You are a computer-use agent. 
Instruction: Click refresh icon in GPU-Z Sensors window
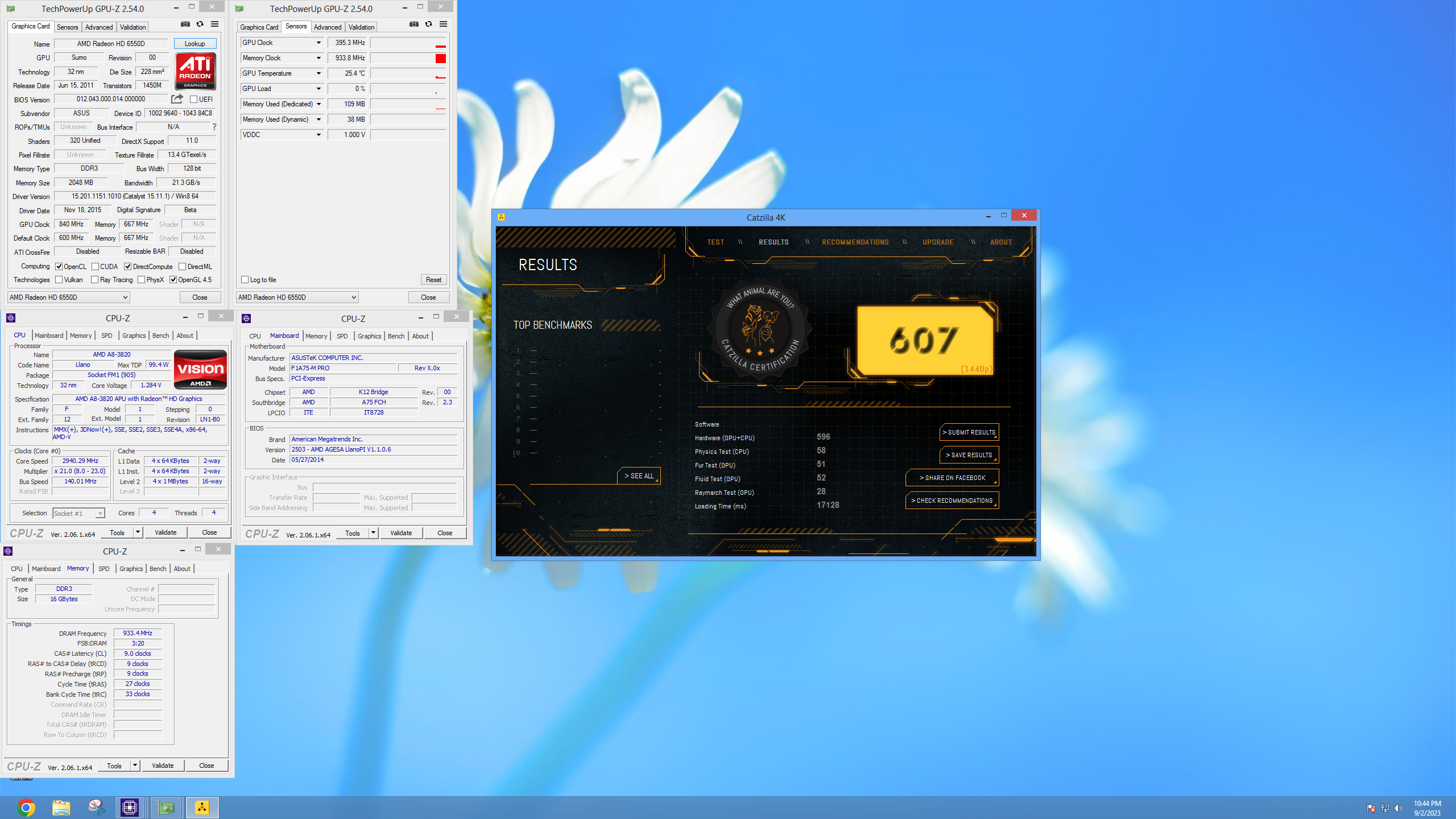[x=429, y=24]
